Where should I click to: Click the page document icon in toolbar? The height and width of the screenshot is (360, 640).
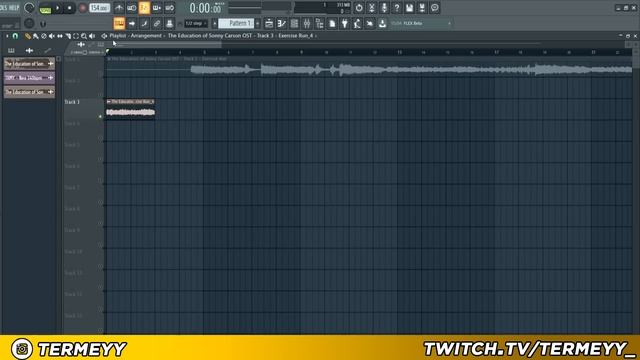coord(332,24)
